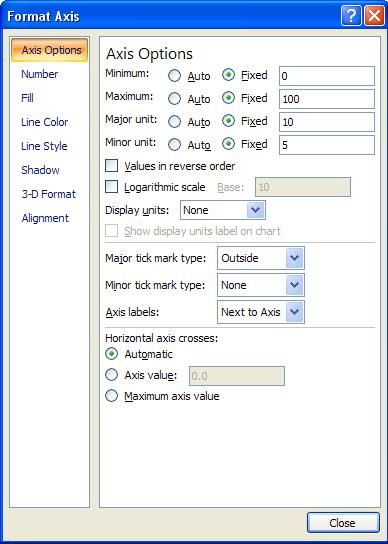Image resolution: width=388 pixels, height=544 pixels.
Task: Set Minimum to Auto
Action: pyautogui.click(x=174, y=76)
